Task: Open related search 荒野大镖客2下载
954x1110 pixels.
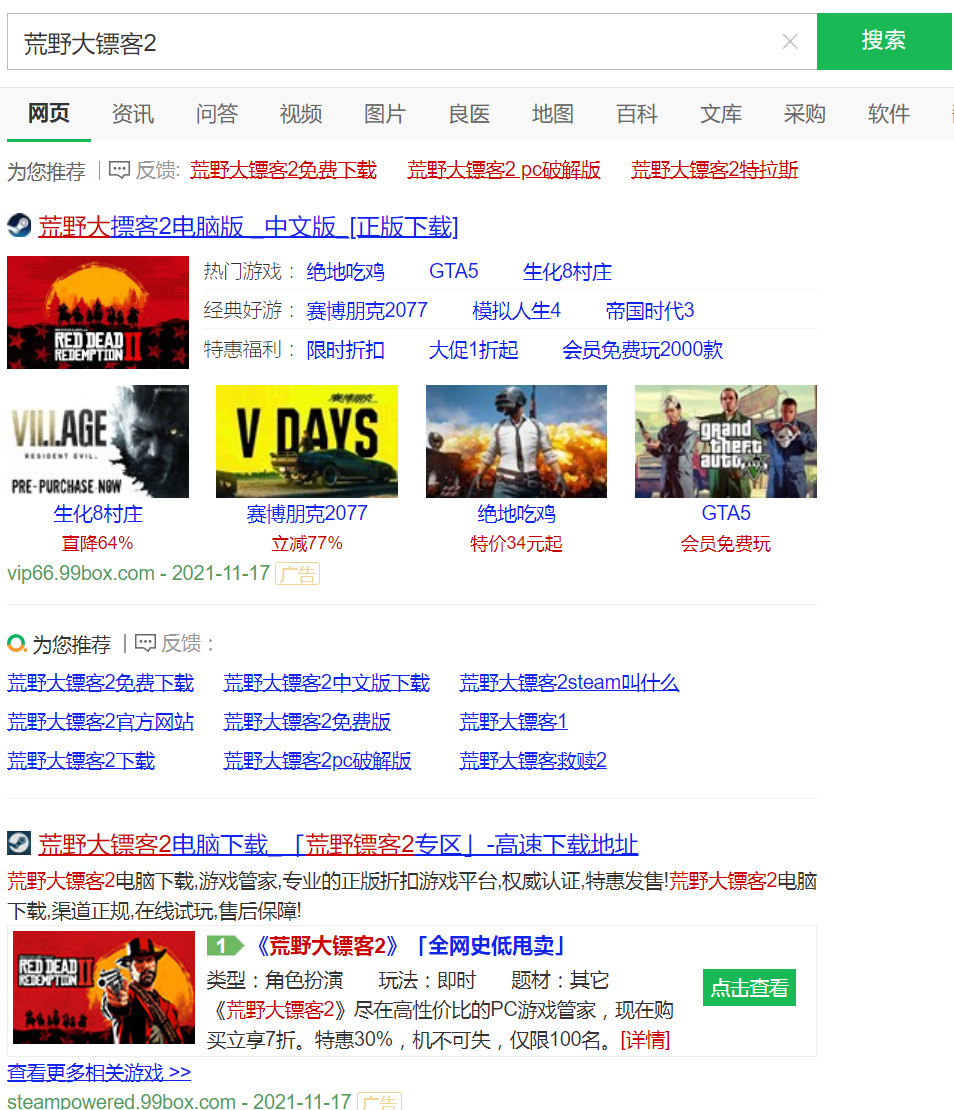Action: point(81,761)
